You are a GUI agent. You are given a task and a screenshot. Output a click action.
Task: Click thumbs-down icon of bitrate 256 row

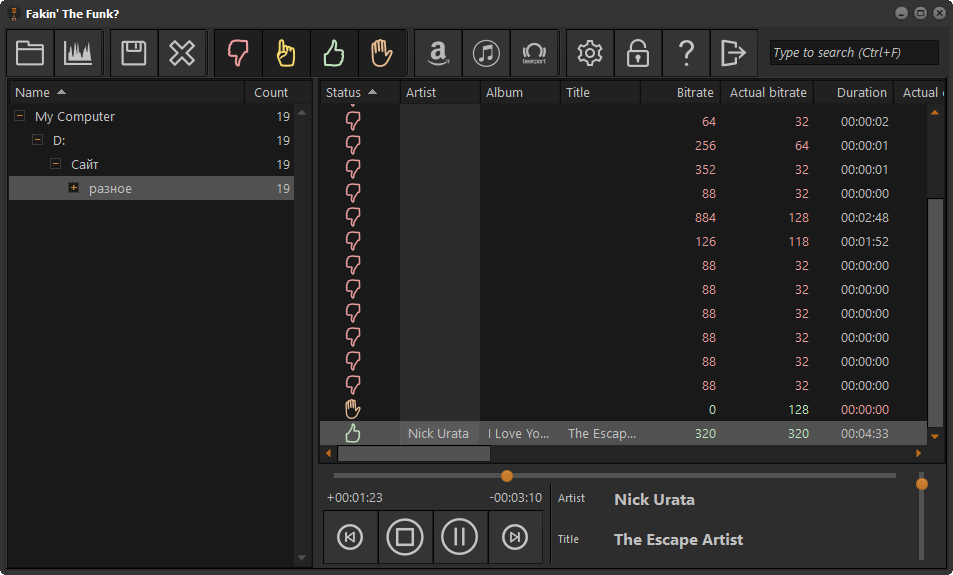353,145
